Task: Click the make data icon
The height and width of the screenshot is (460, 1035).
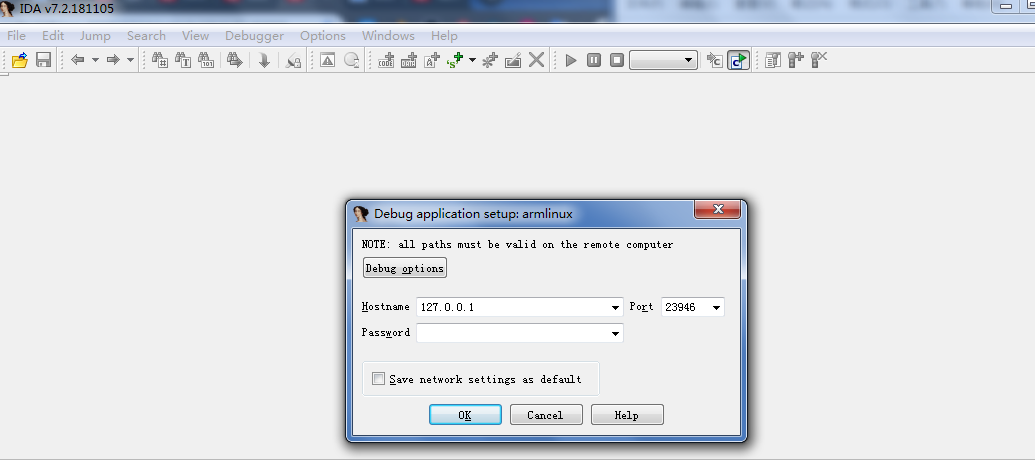Action: 409,60
